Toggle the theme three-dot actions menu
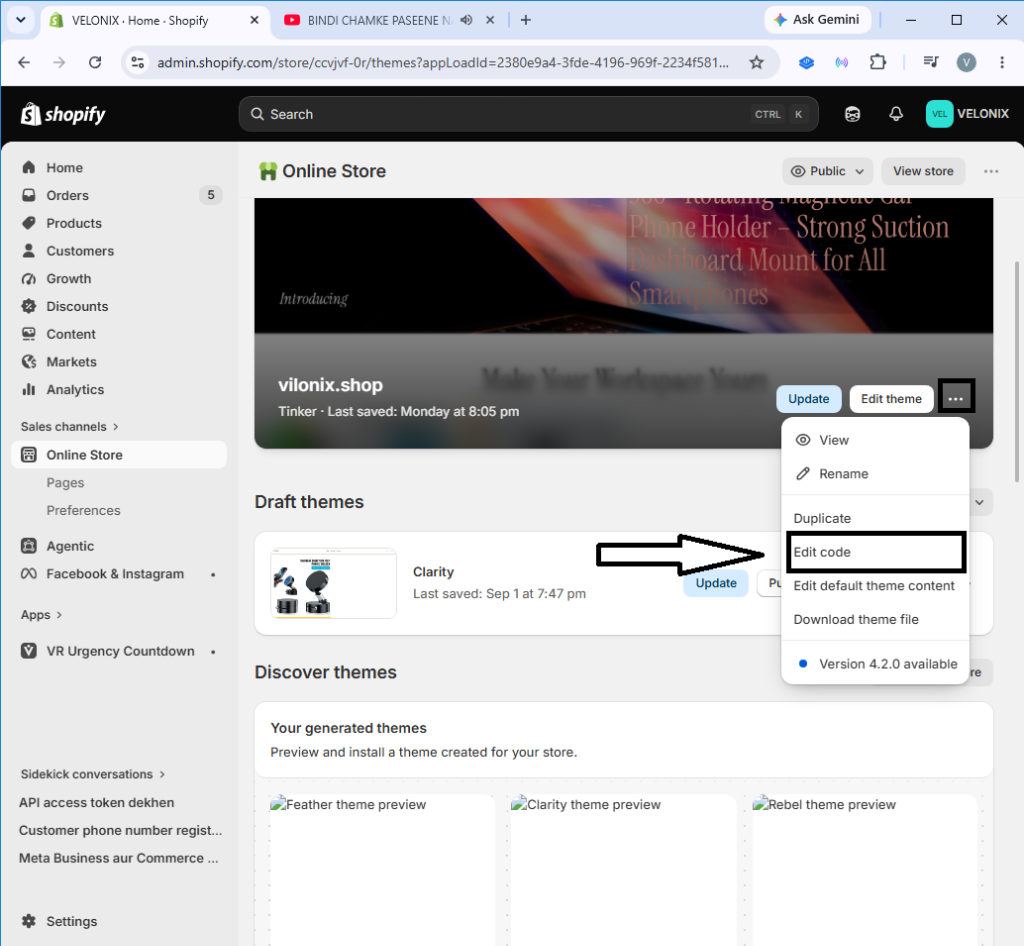1024x946 pixels. [956, 398]
